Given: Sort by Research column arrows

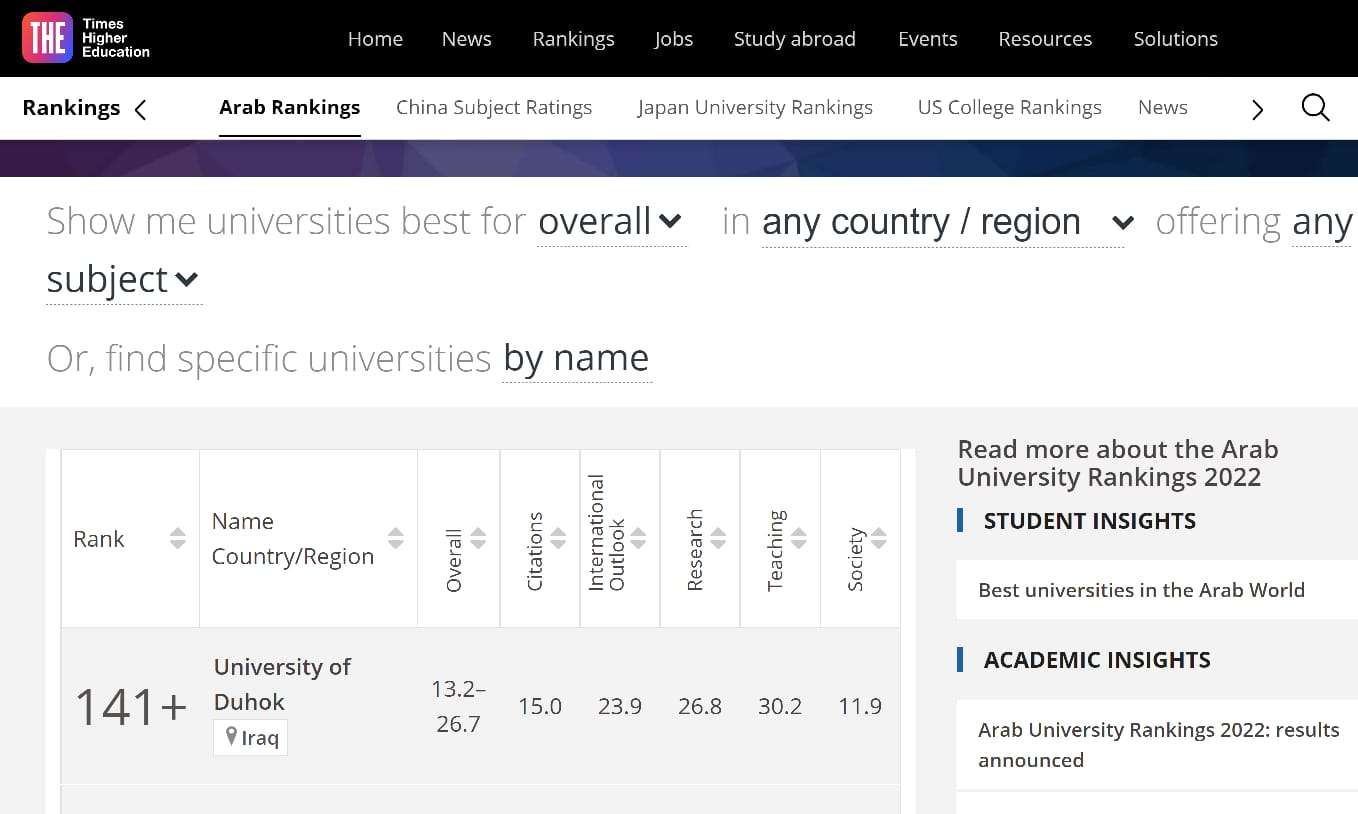Looking at the screenshot, I should click(718, 538).
